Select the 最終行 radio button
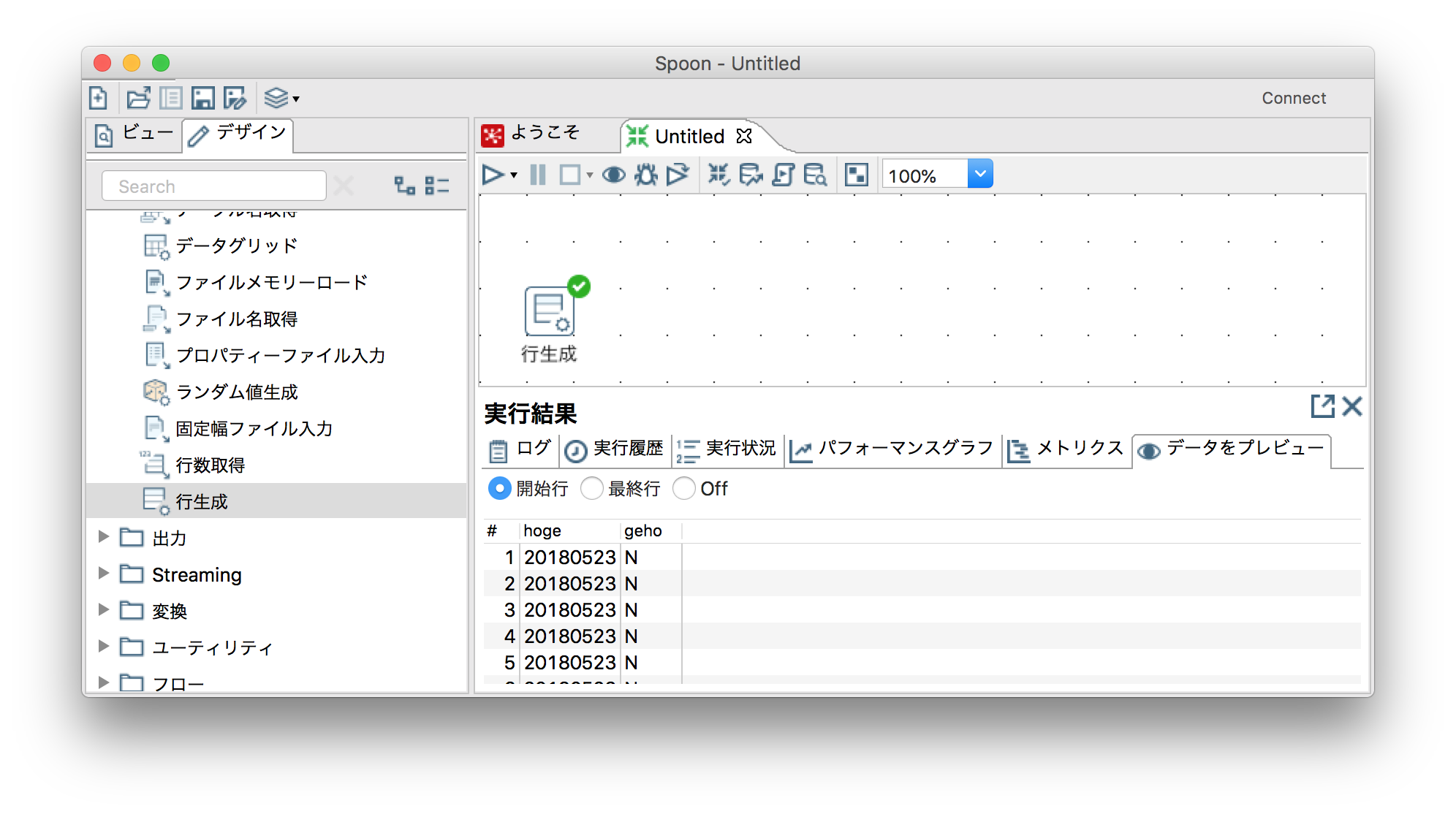 [x=592, y=488]
